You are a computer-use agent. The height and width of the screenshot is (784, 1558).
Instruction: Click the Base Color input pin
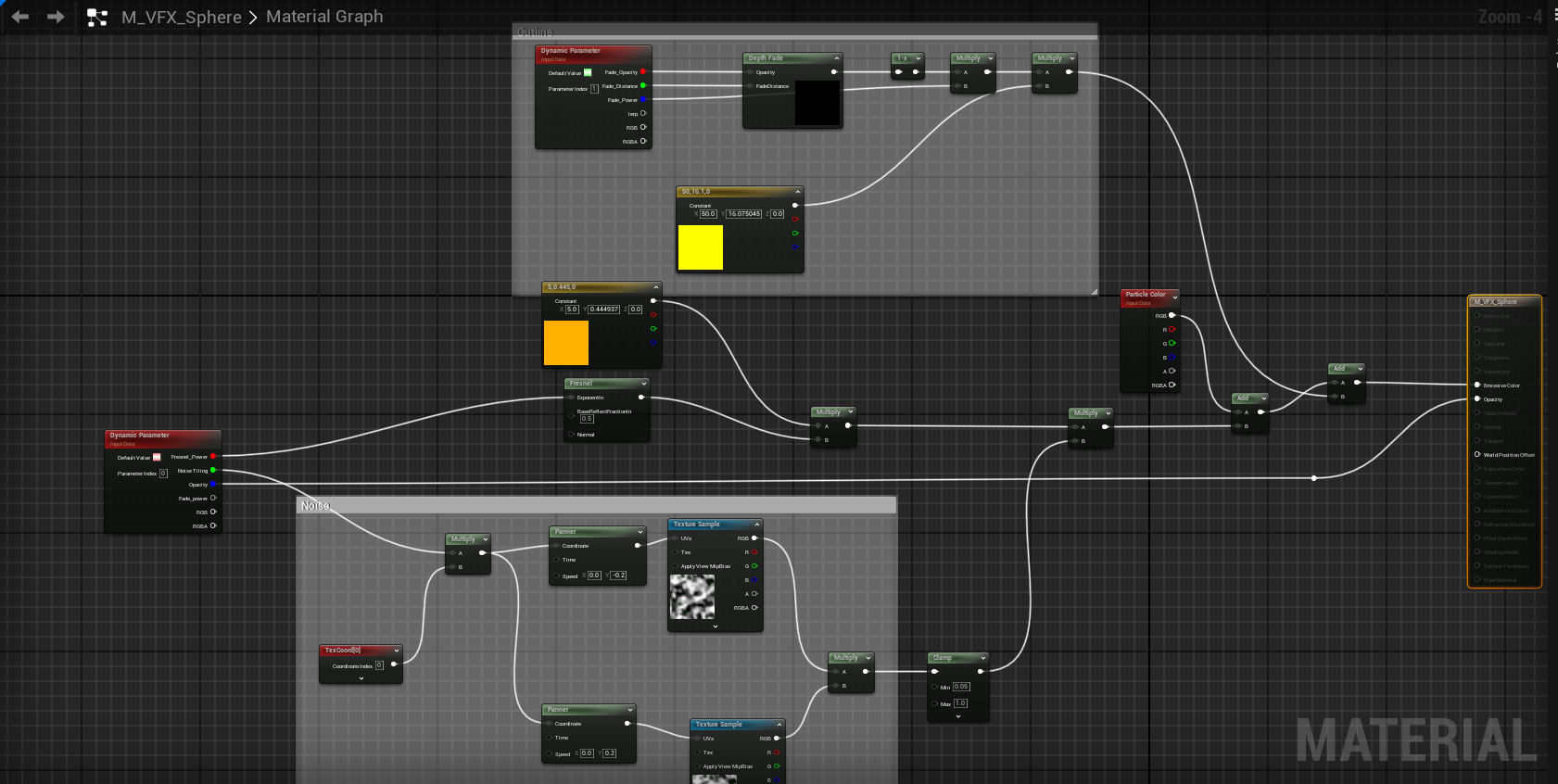tap(1477, 315)
